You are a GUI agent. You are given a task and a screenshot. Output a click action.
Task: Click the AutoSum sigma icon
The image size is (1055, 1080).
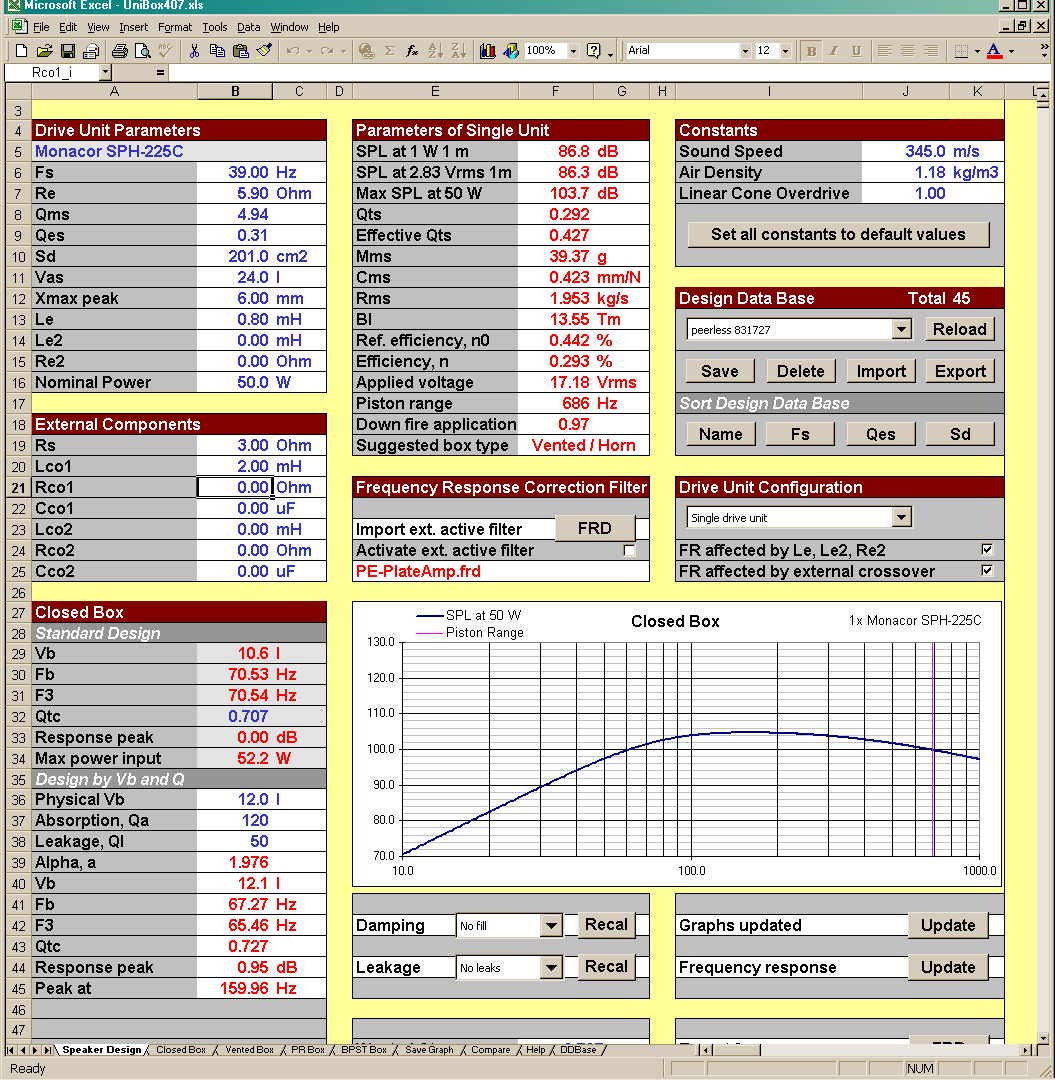[389, 51]
